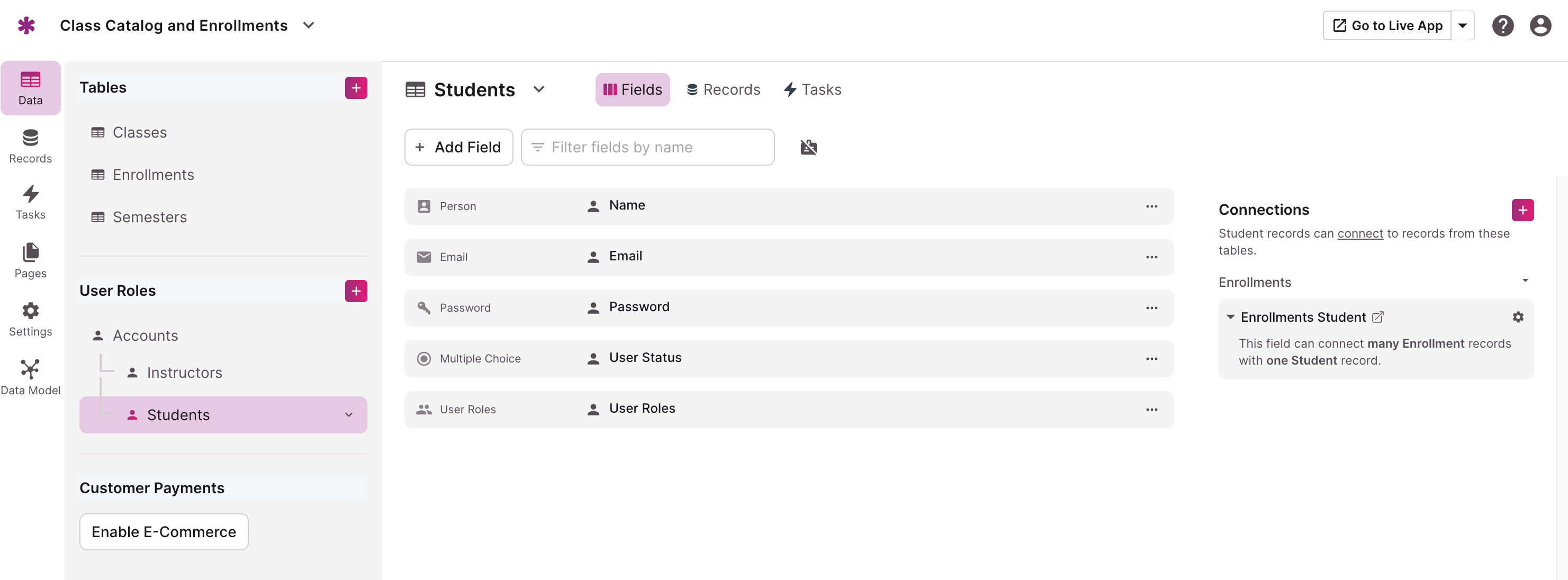Image resolution: width=1568 pixels, height=580 pixels.
Task: Add a new connection with plus icon
Action: pos(1522,210)
